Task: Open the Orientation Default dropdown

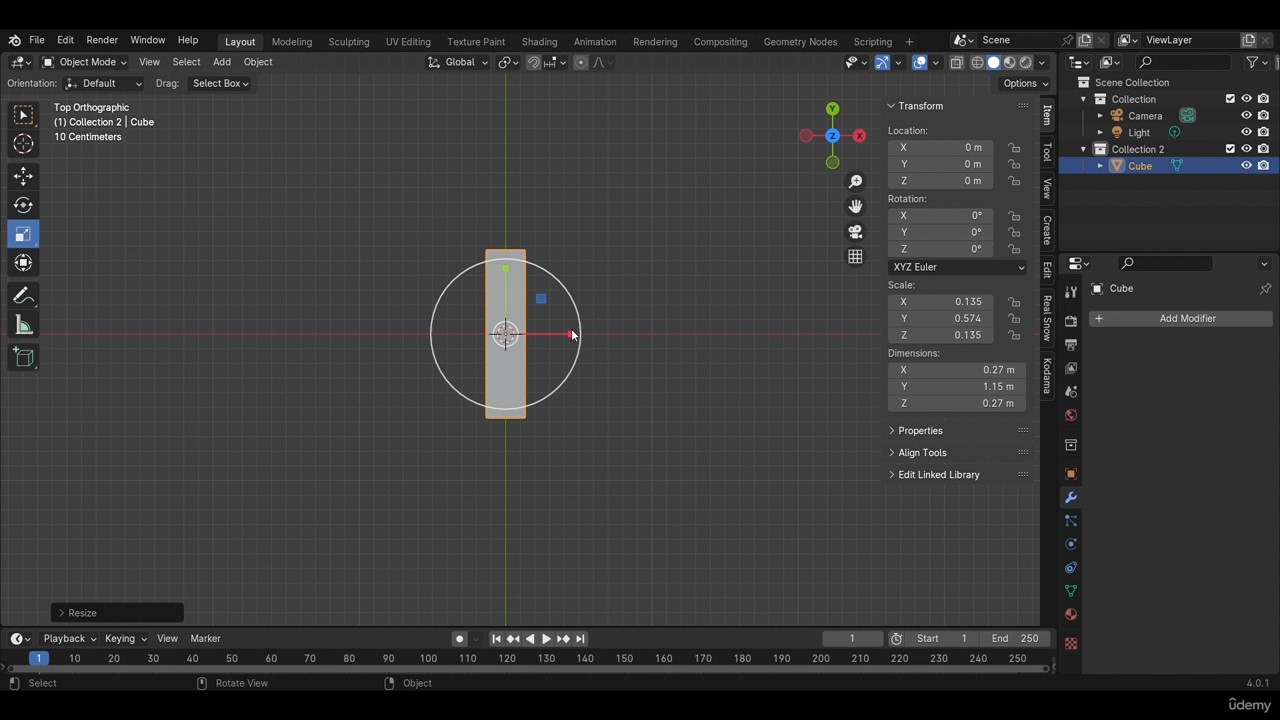Action: tap(105, 83)
